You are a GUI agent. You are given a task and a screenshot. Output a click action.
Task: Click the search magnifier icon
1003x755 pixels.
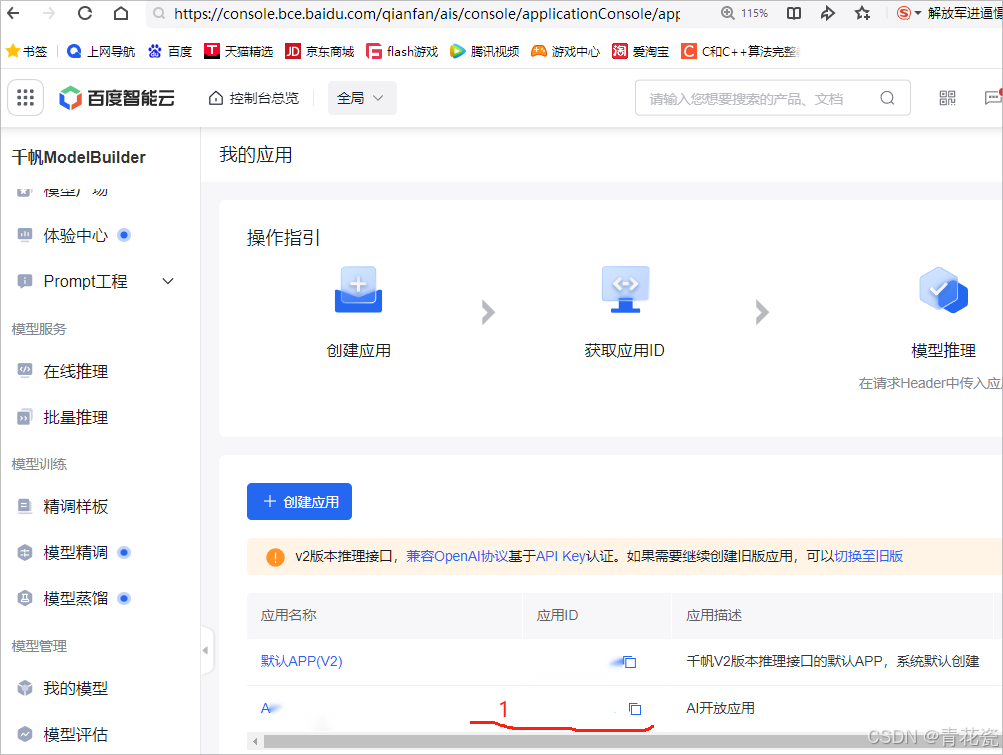click(887, 98)
